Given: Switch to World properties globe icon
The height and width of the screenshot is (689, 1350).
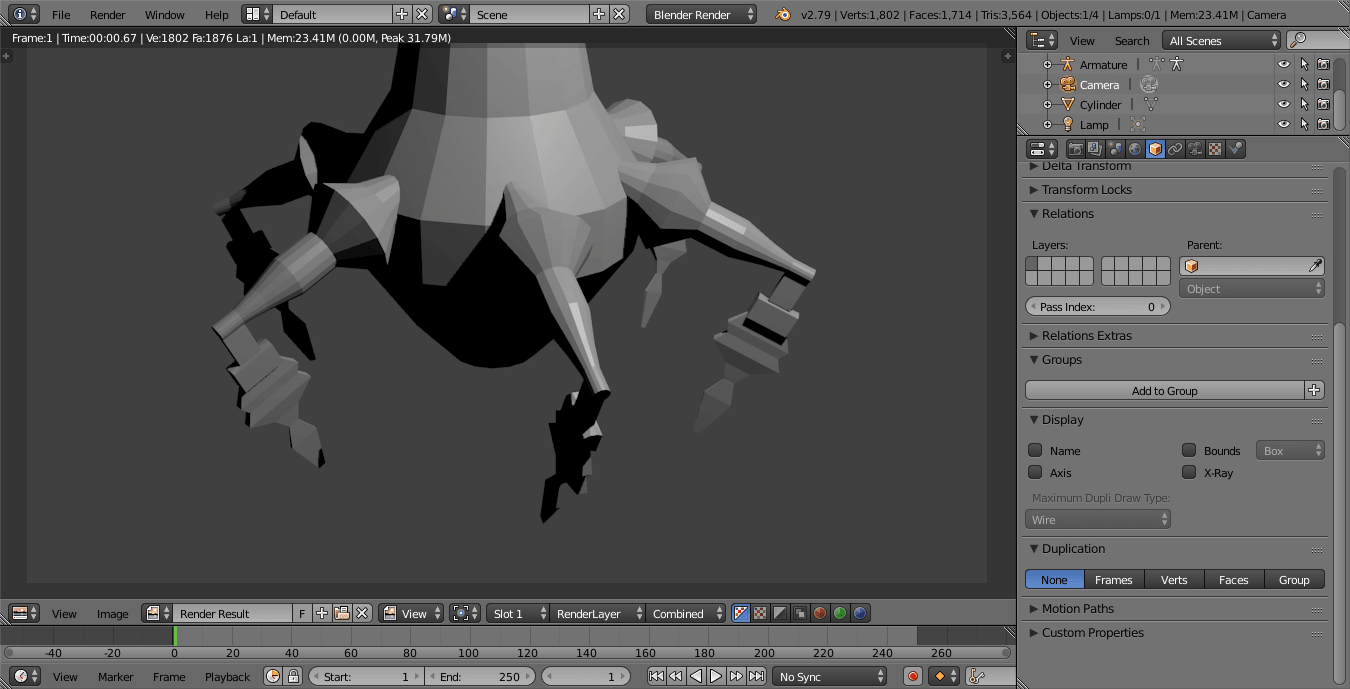Looking at the screenshot, I should 1135,149.
